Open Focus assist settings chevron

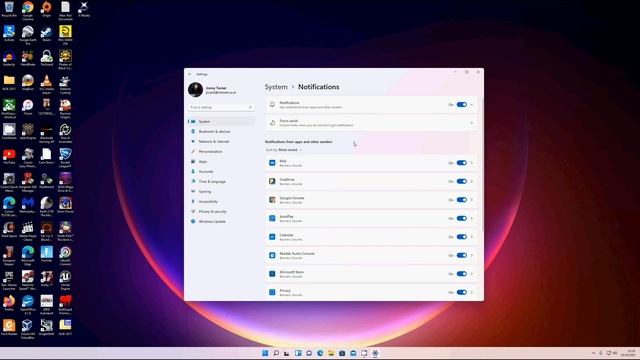point(472,123)
